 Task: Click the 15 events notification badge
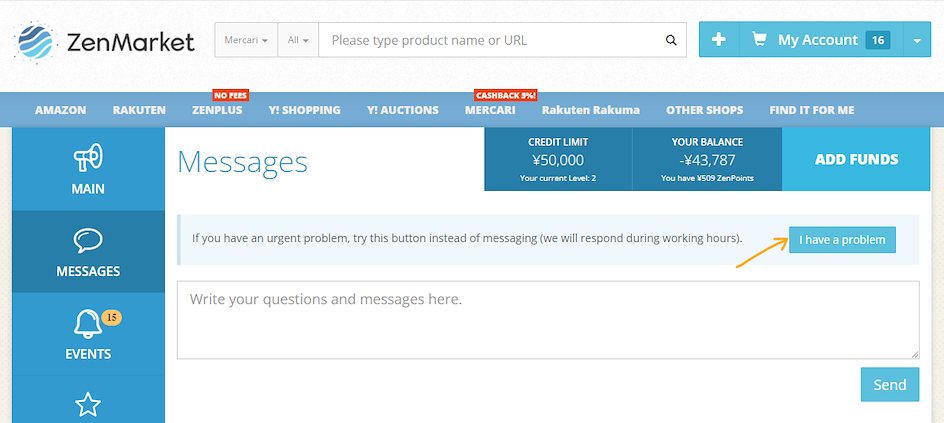111,317
